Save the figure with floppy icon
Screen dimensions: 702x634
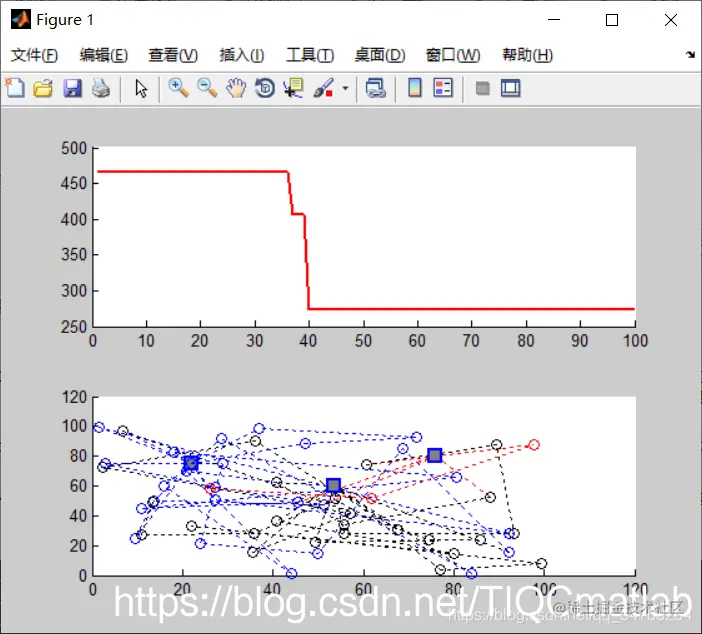tap(72, 88)
